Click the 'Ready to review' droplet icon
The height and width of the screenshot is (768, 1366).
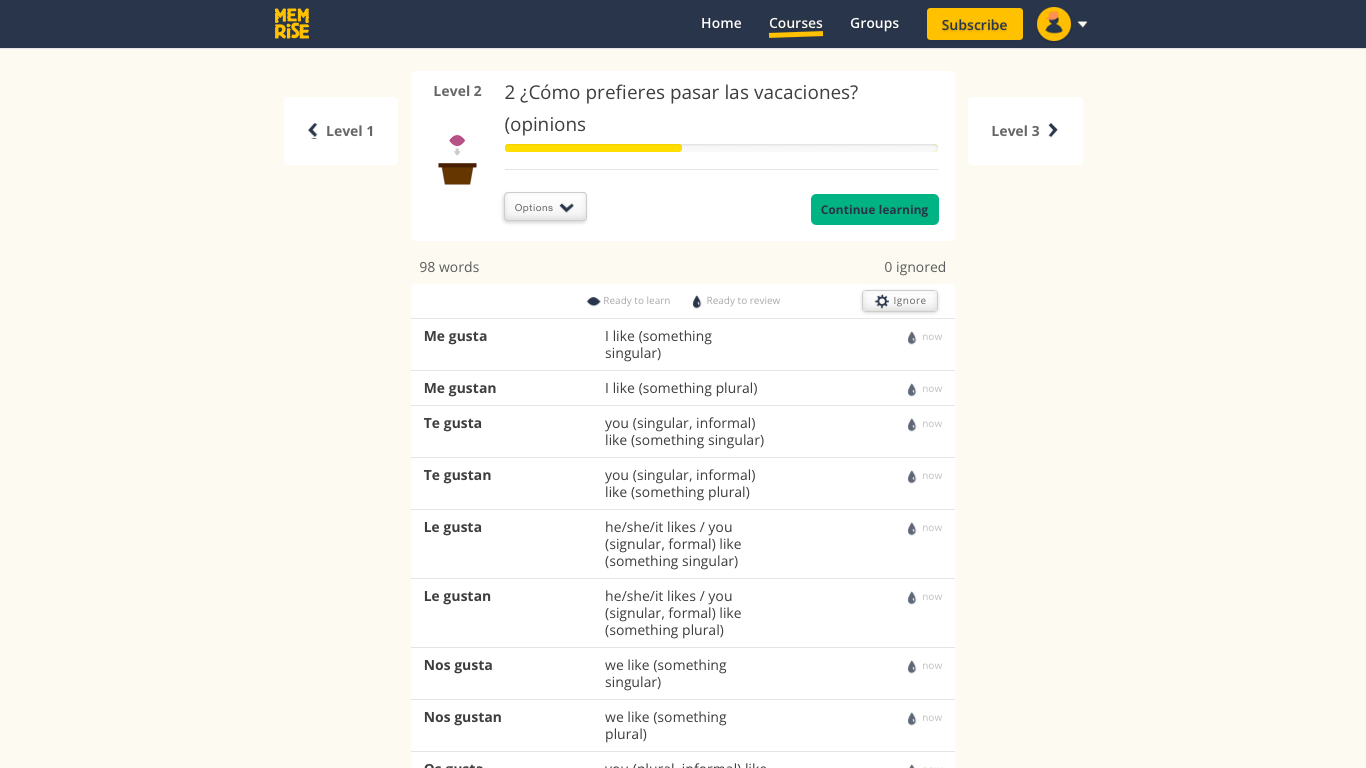point(696,300)
